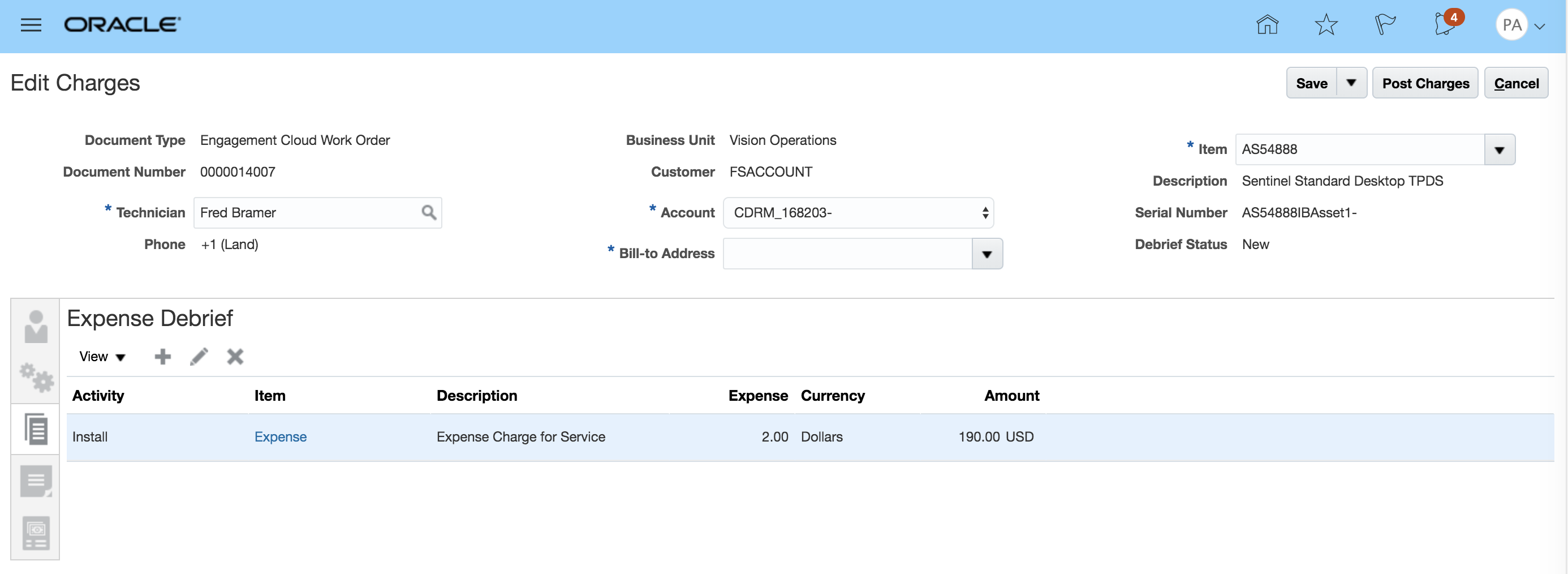
Task: Open the Account select box
Action: [x=858, y=213]
